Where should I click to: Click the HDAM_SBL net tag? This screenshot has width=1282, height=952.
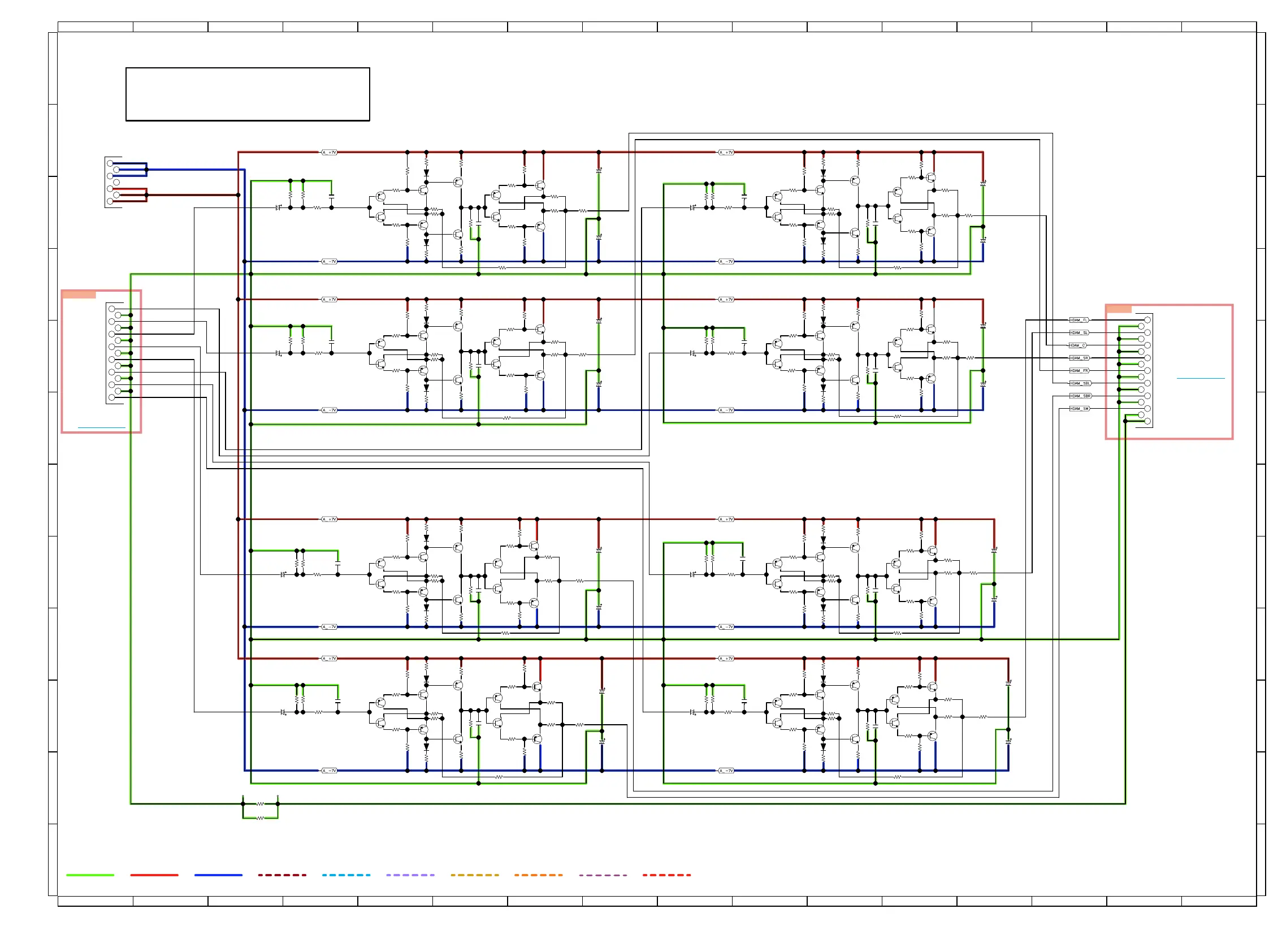(1080, 383)
